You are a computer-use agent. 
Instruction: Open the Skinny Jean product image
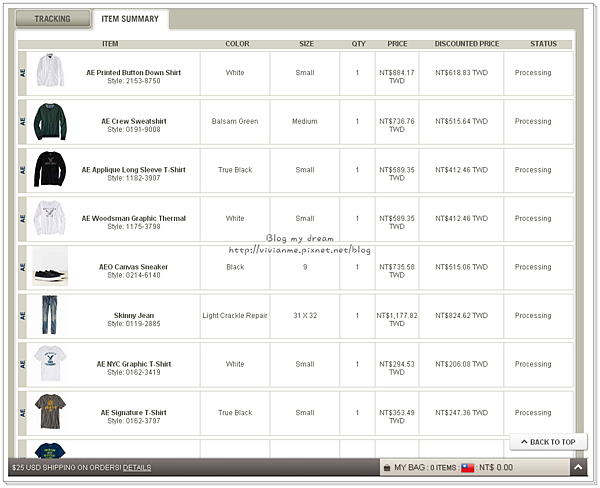50,315
